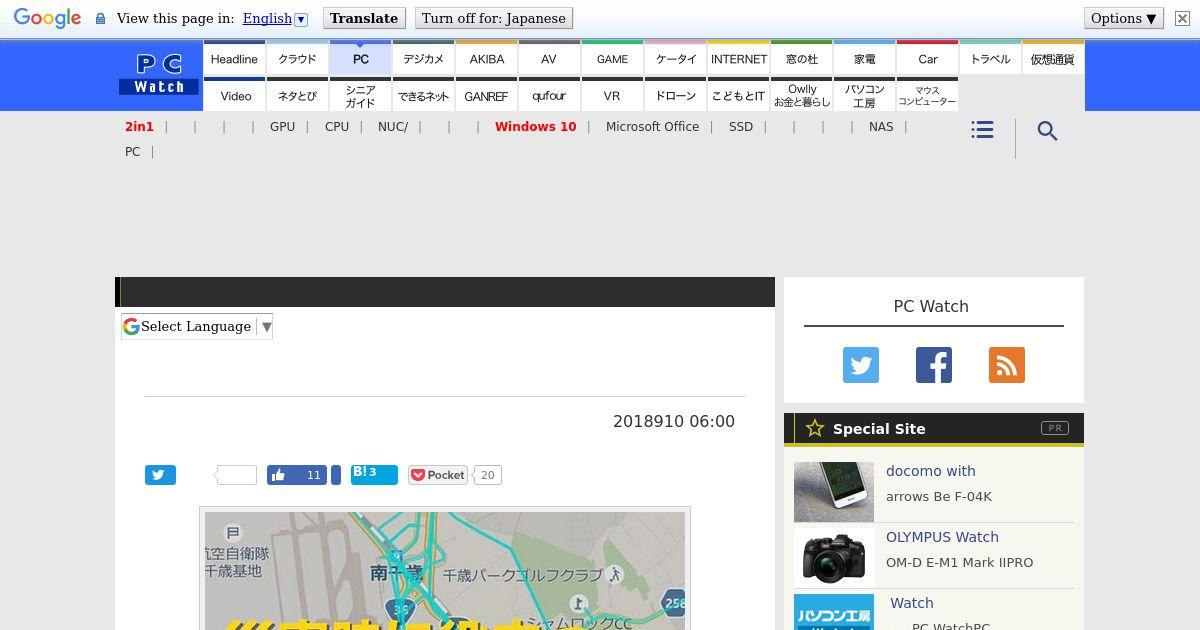Open the 家電 navigation tab
The height and width of the screenshot is (630, 1200).
point(864,58)
